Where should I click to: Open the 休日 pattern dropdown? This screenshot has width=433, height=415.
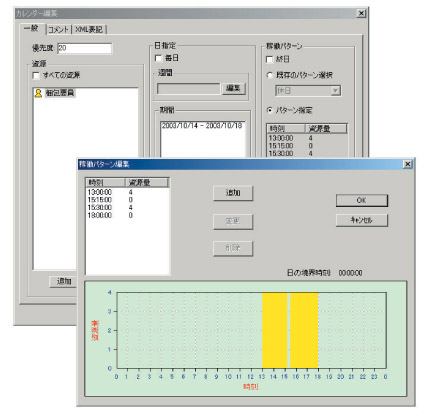(336, 91)
